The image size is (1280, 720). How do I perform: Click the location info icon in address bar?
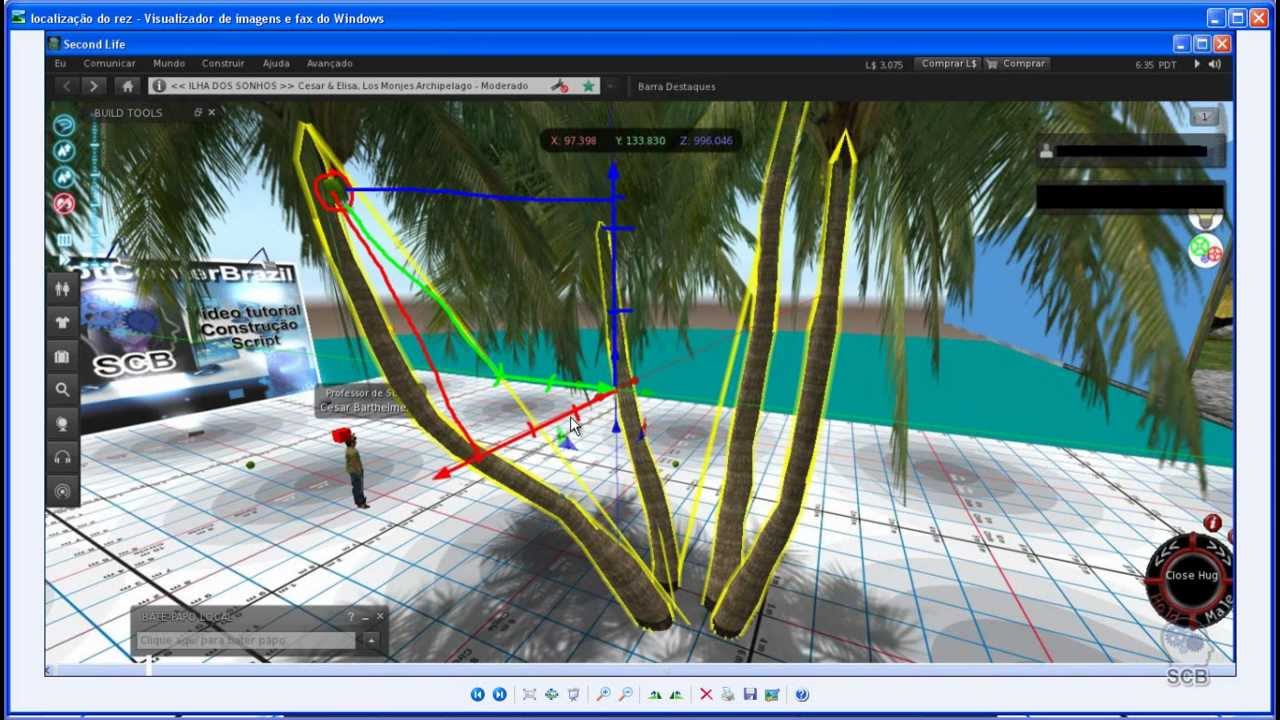point(159,86)
